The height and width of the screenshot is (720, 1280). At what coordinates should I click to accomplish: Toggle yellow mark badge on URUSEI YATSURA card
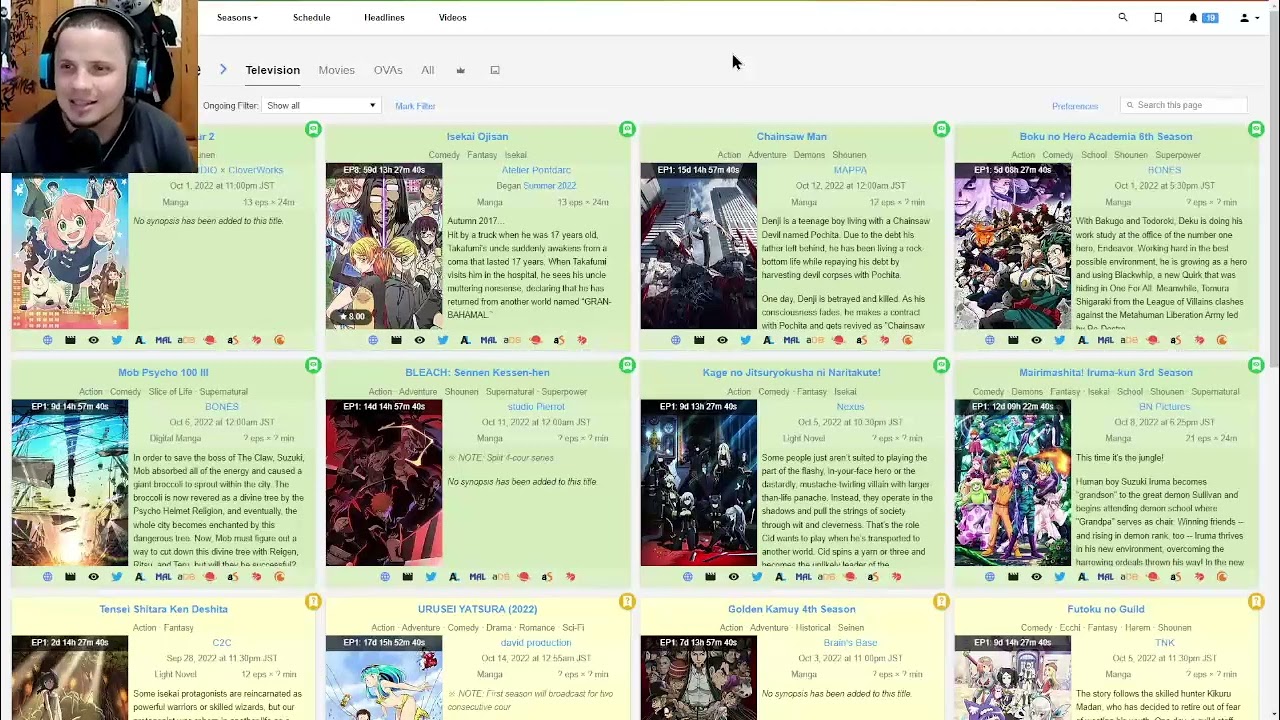click(627, 601)
